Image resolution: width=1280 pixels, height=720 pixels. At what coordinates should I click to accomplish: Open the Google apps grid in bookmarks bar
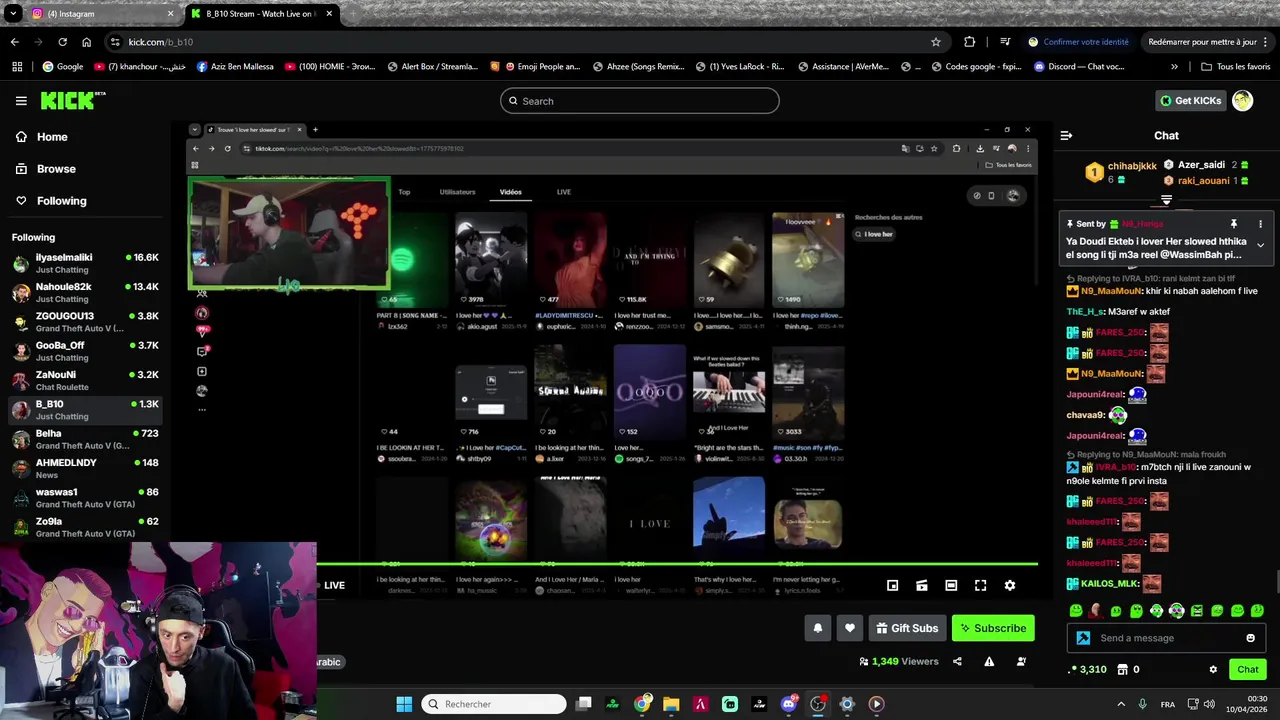click(17, 67)
